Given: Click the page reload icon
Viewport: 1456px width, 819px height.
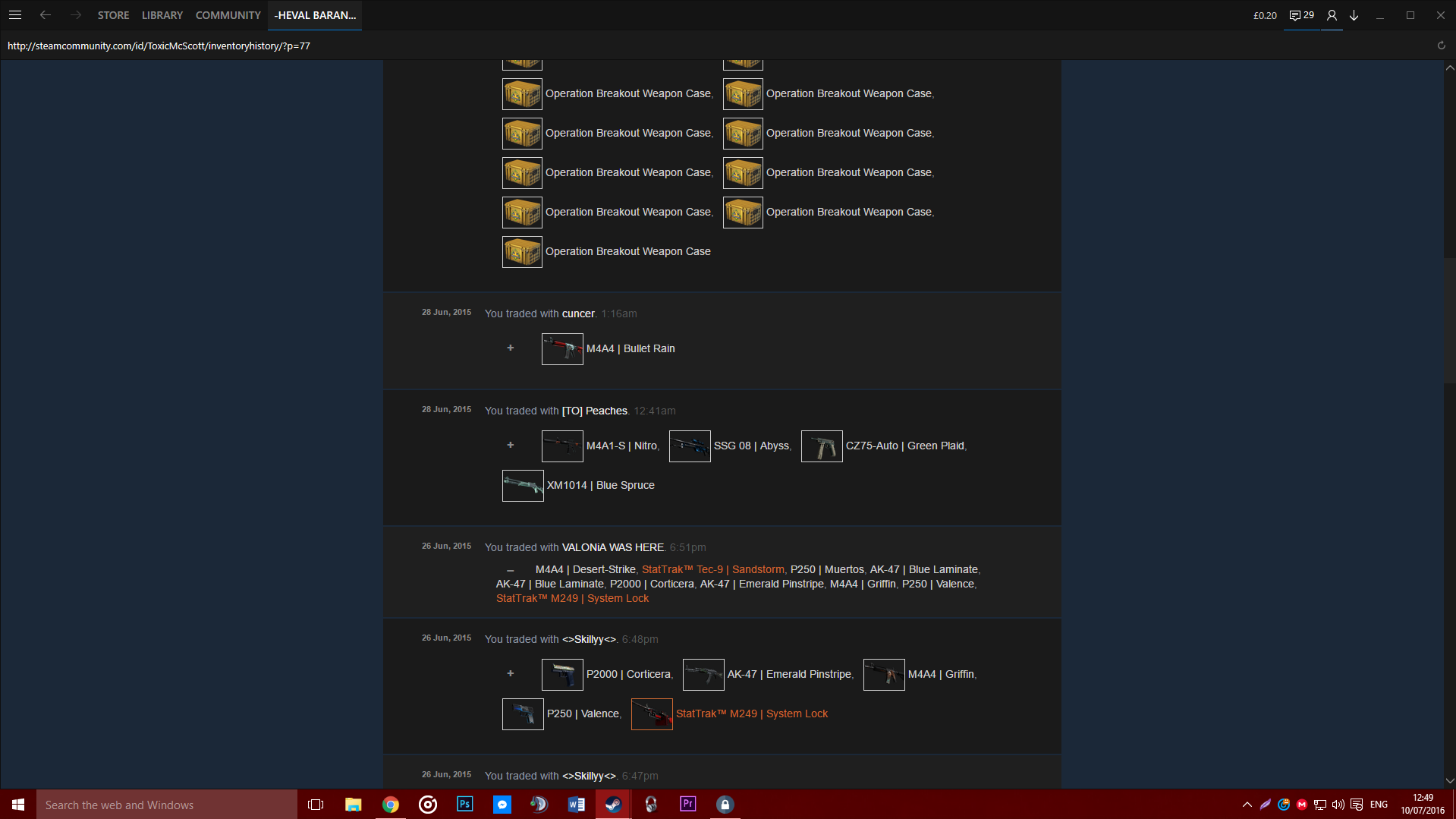Looking at the screenshot, I should pos(1441,46).
